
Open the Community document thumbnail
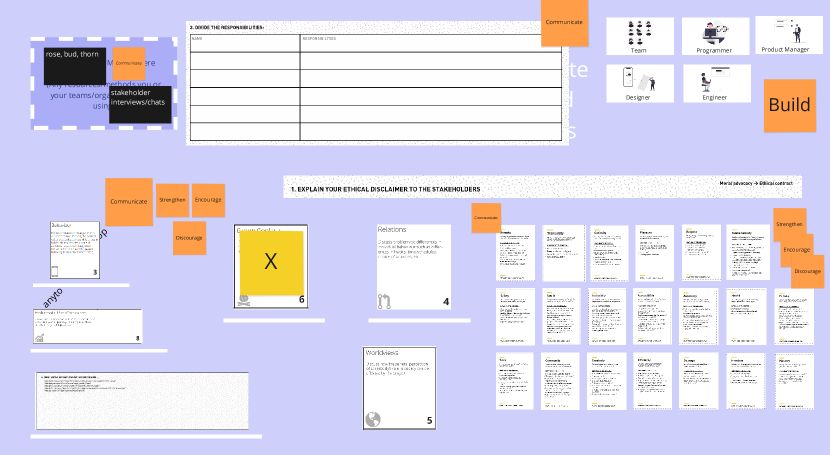tap(560, 381)
